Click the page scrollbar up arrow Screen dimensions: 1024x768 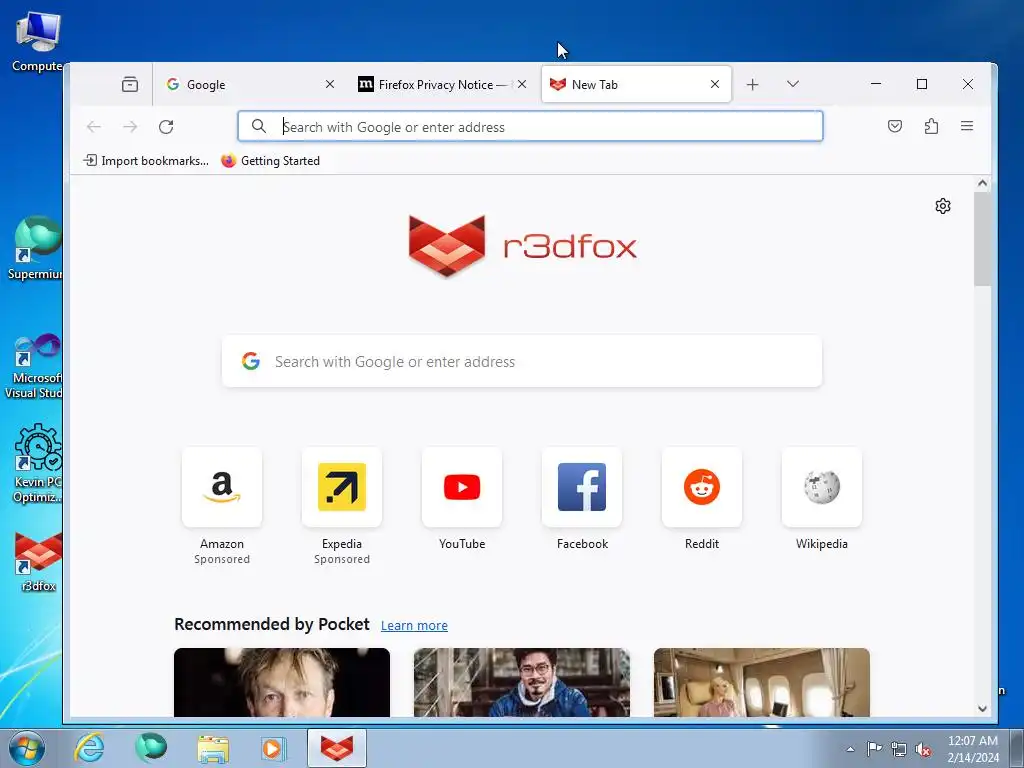982,184
